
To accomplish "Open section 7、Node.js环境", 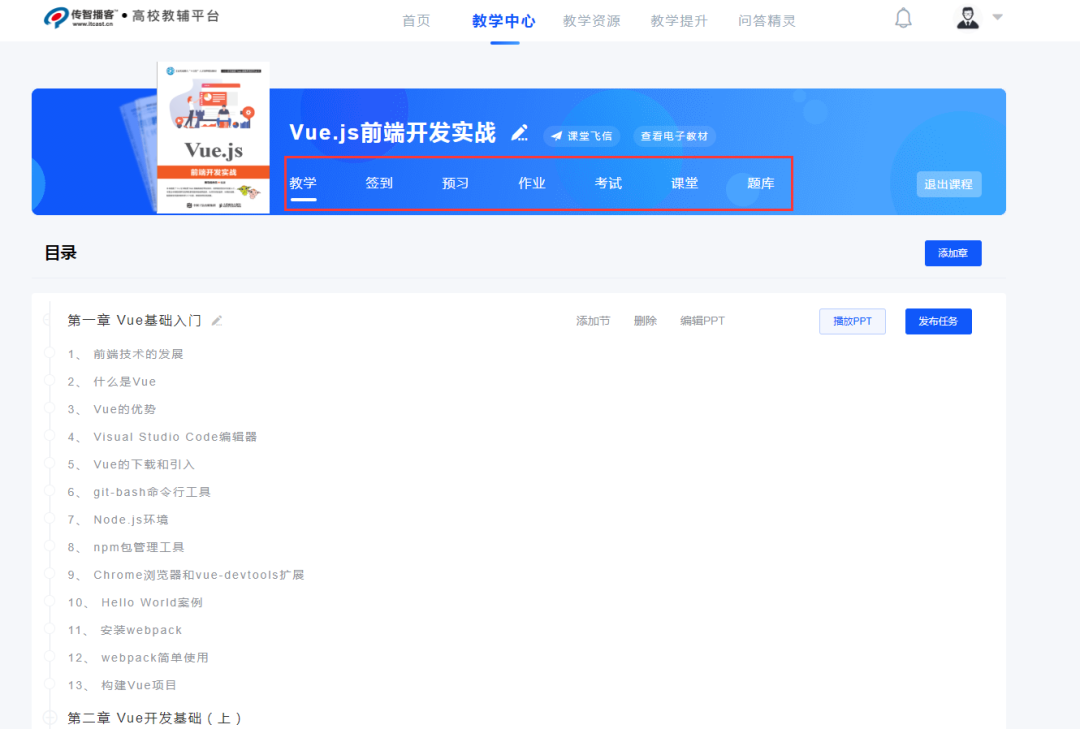I will tap(118, 520).
